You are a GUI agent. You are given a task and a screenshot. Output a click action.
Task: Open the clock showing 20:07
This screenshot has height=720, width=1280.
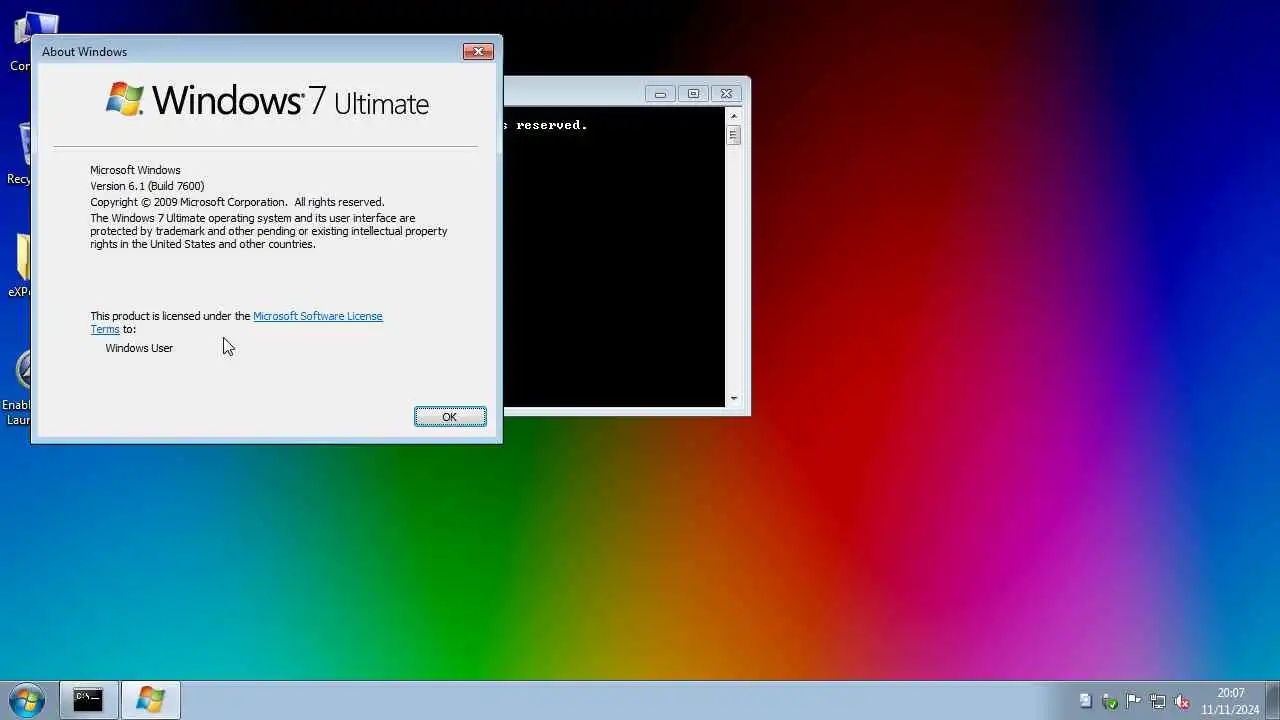click(x=1231, y=701)
